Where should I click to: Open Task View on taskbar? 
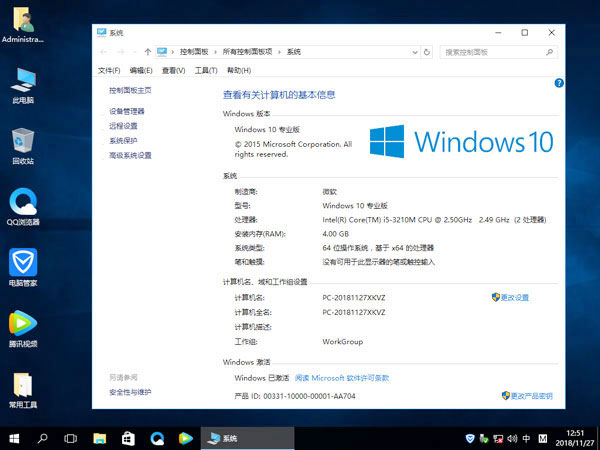point(70,438)
